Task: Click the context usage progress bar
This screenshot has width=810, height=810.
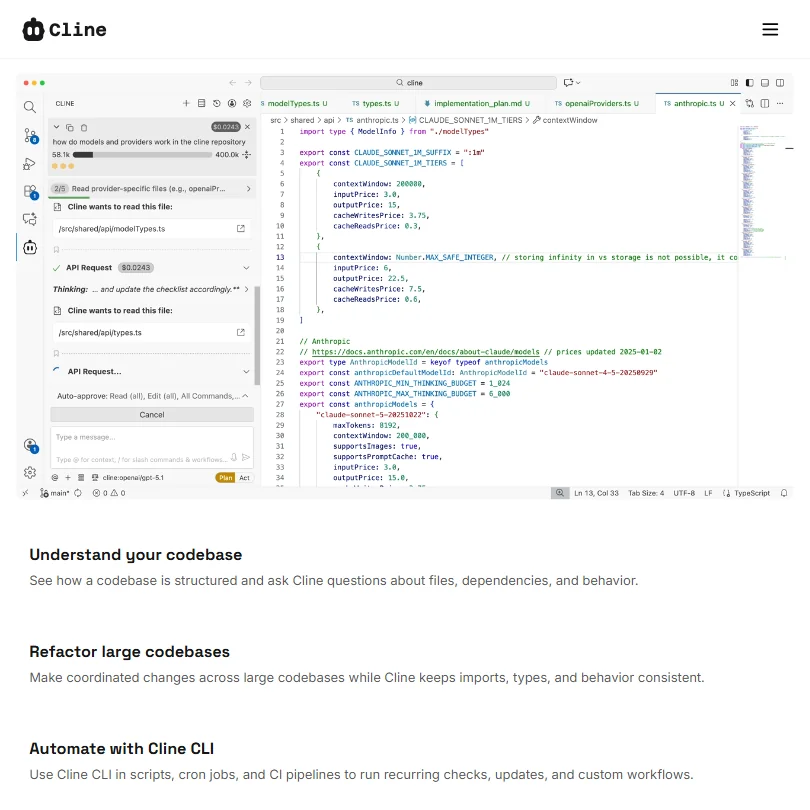Action: pos(142,154)
